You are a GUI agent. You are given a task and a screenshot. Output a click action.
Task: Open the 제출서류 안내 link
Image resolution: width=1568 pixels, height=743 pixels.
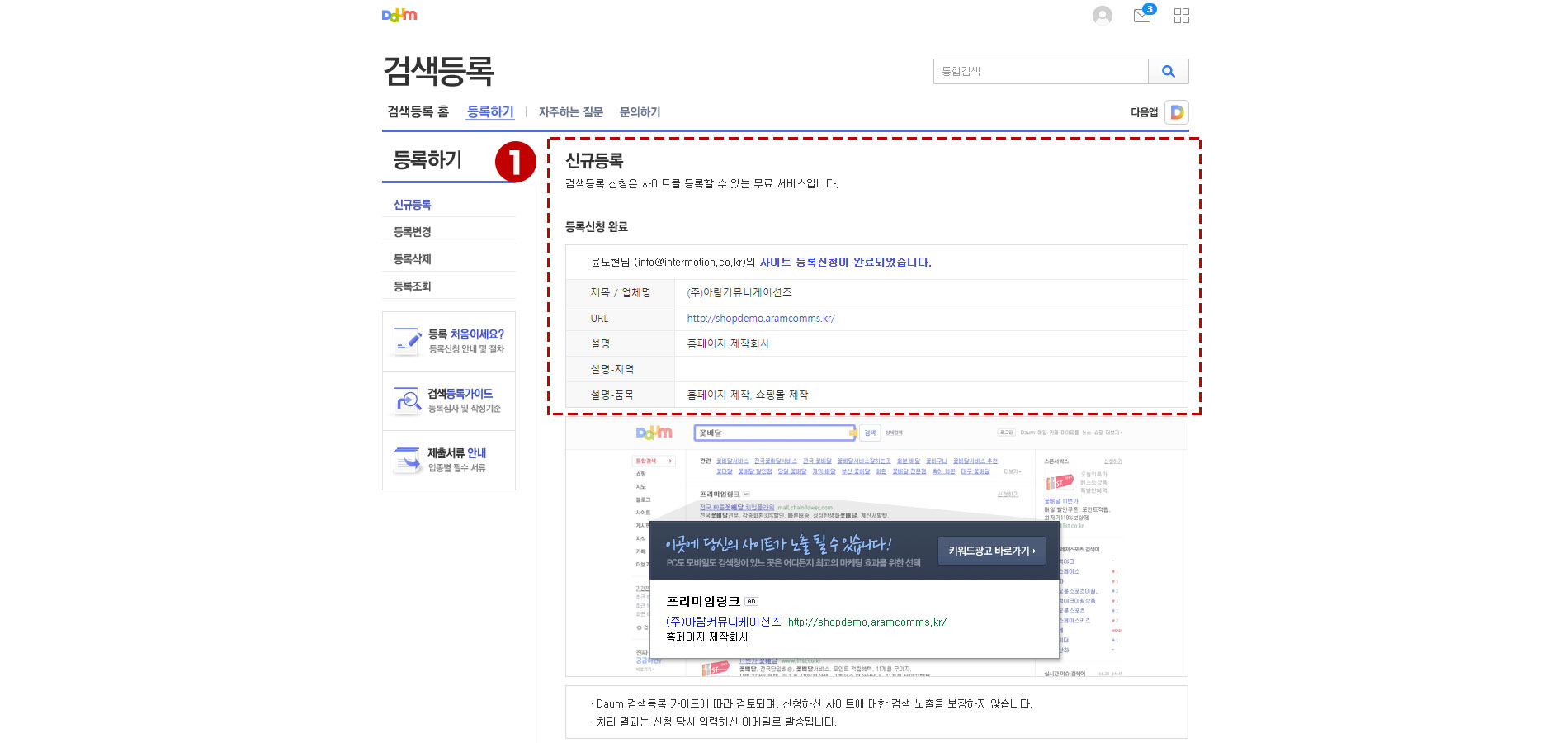[456, 452]
